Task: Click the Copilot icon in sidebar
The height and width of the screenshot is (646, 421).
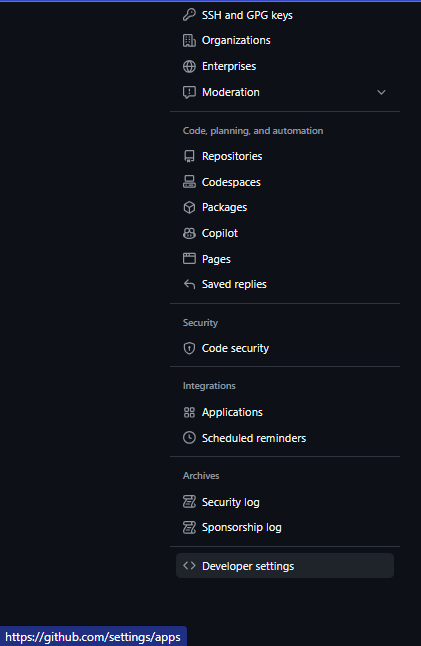Action: pos(189,233)
